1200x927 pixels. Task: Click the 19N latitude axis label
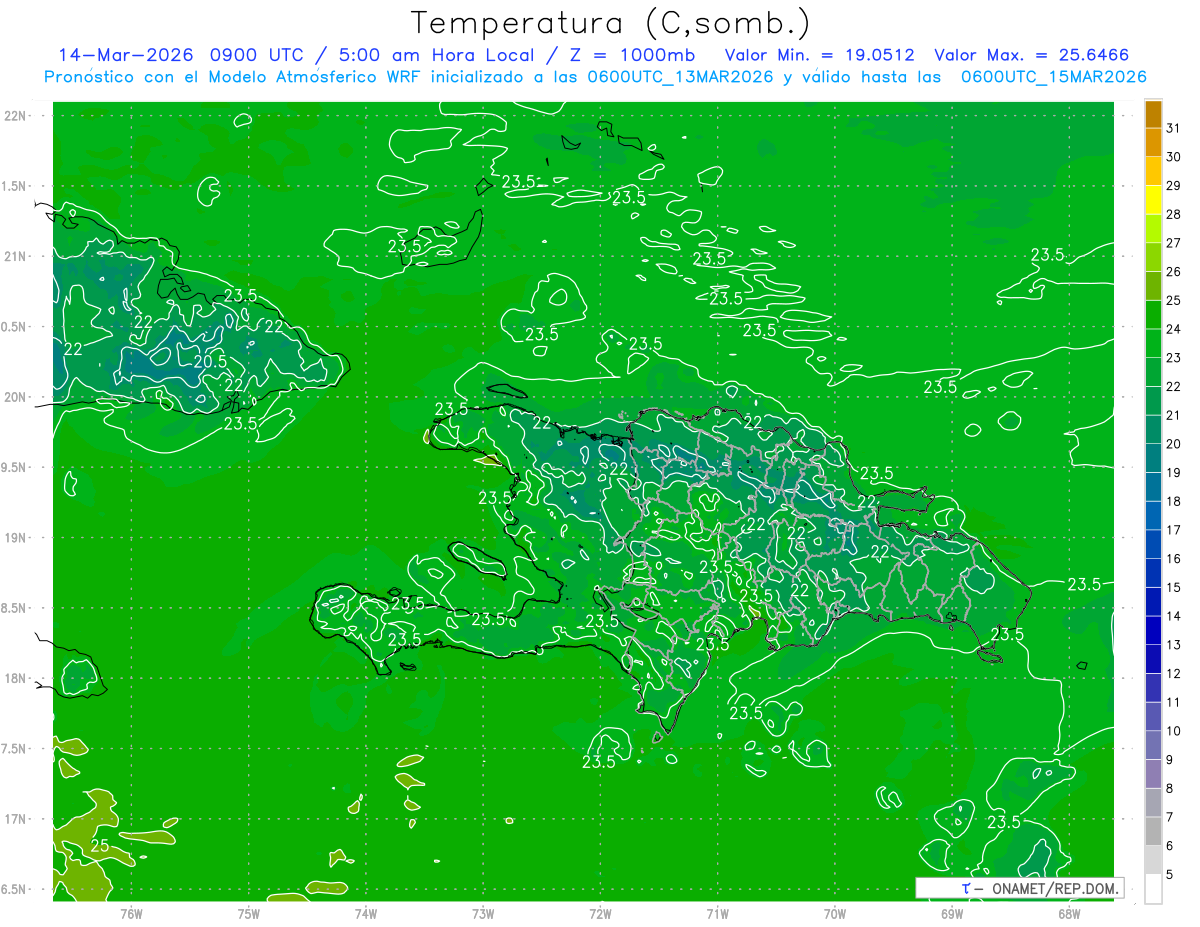14,538
